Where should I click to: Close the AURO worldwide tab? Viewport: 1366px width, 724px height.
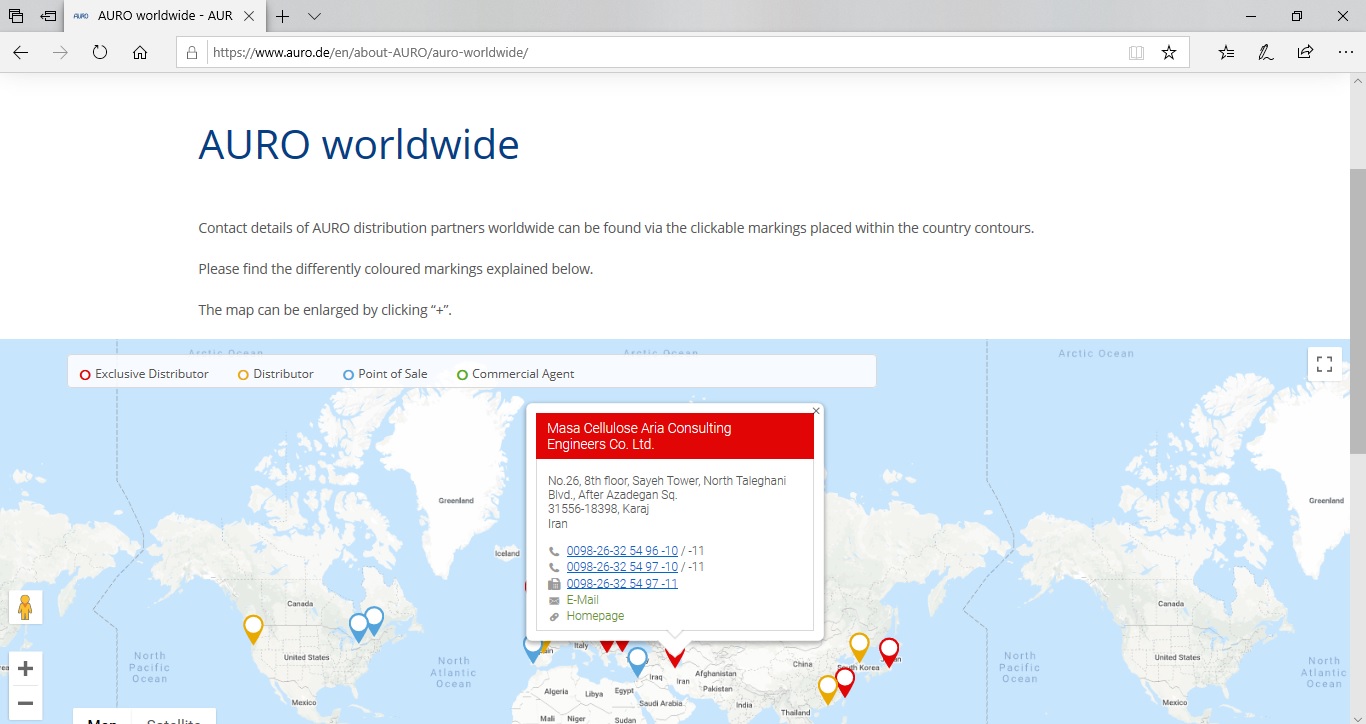click(251, 16)
